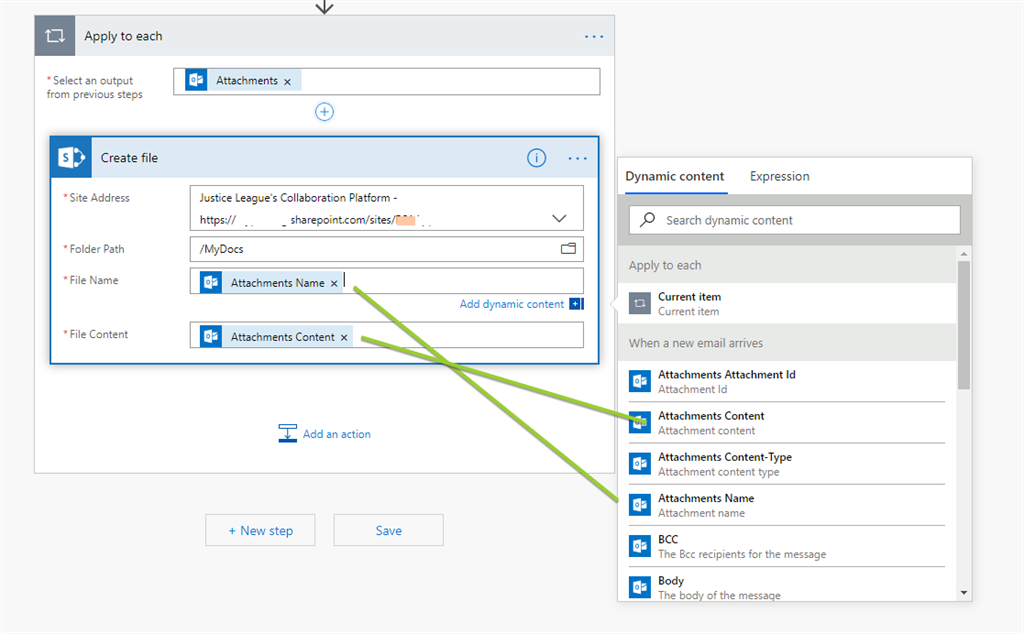Click the Search dynamic content field
The width and height of the screenshot is (1024, 634).
[795, 220]
